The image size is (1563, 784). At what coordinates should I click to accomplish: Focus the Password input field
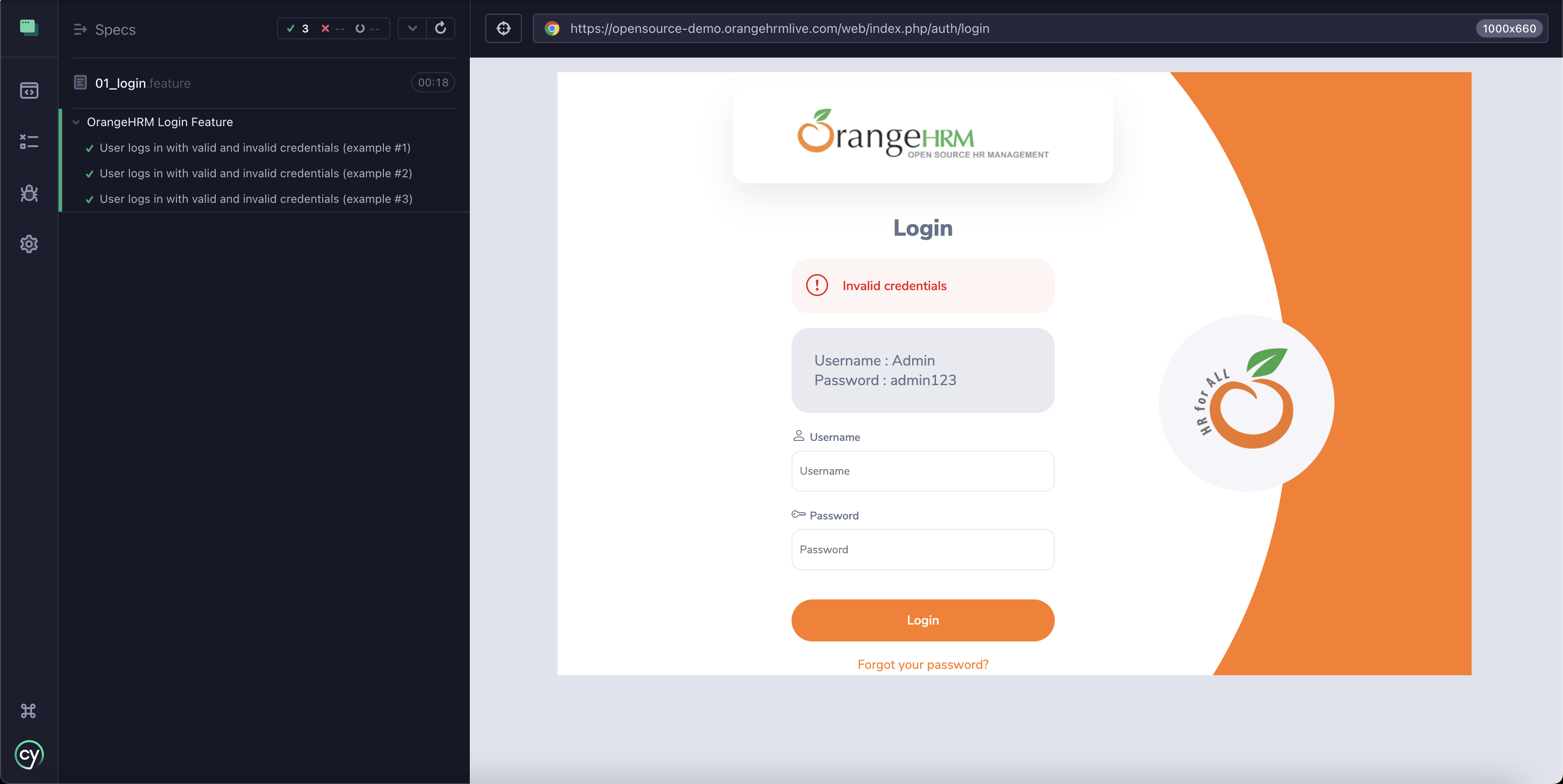point(922,549)
